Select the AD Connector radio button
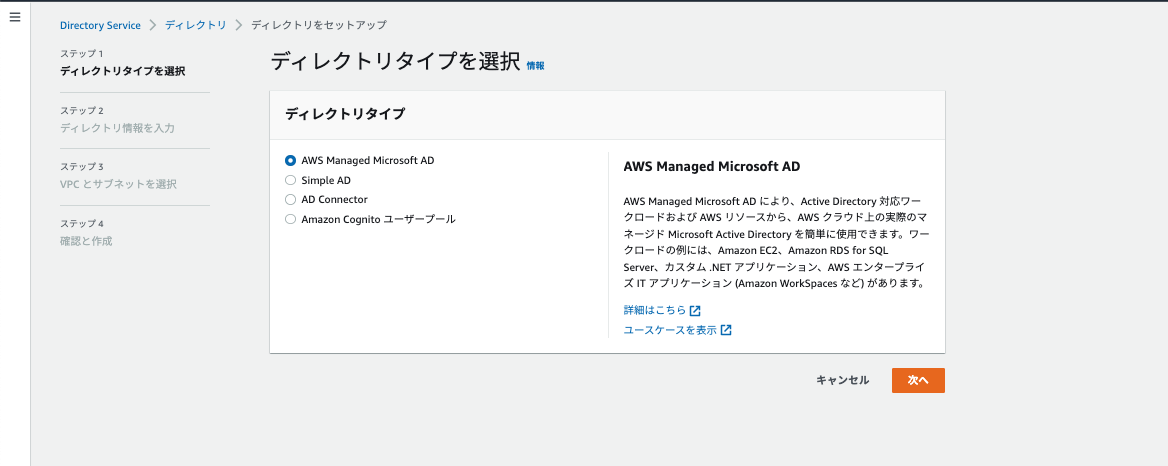Image resolution: width=1168 pixels, height=466 pixels. pyautogui.click(x=291, y=200)
